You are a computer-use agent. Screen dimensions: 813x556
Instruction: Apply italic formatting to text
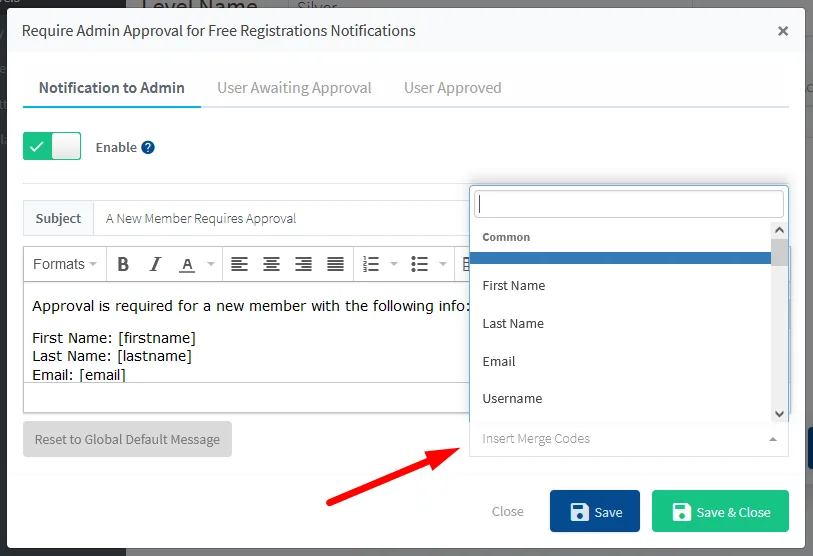tap(155, 265)
